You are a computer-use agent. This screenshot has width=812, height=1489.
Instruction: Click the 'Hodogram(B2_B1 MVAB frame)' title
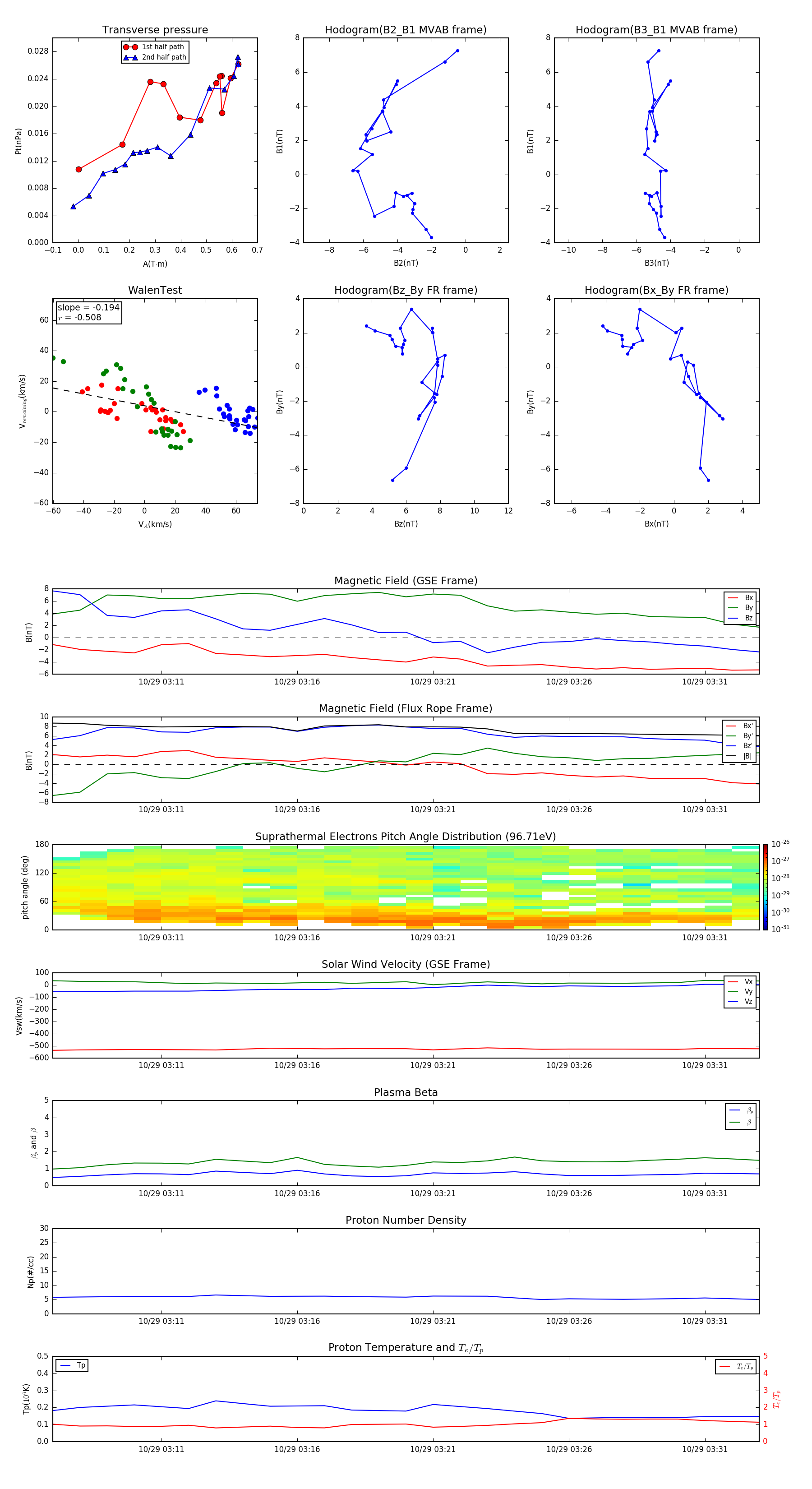406,30
